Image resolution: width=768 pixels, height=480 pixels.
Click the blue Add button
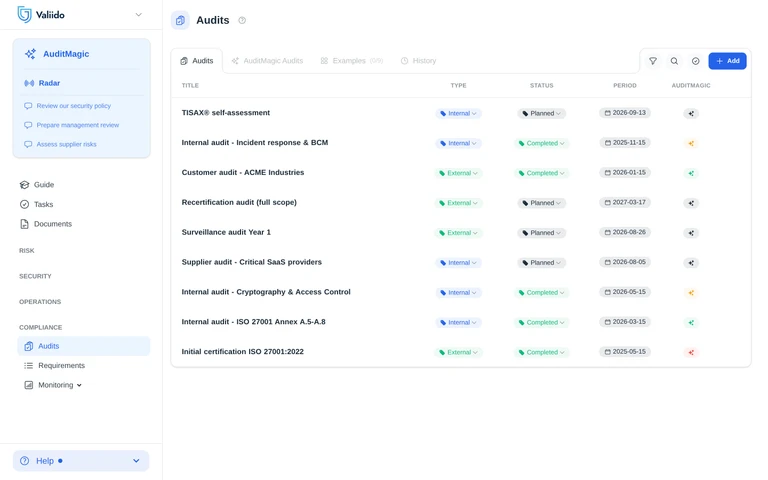tap(727, 61)
